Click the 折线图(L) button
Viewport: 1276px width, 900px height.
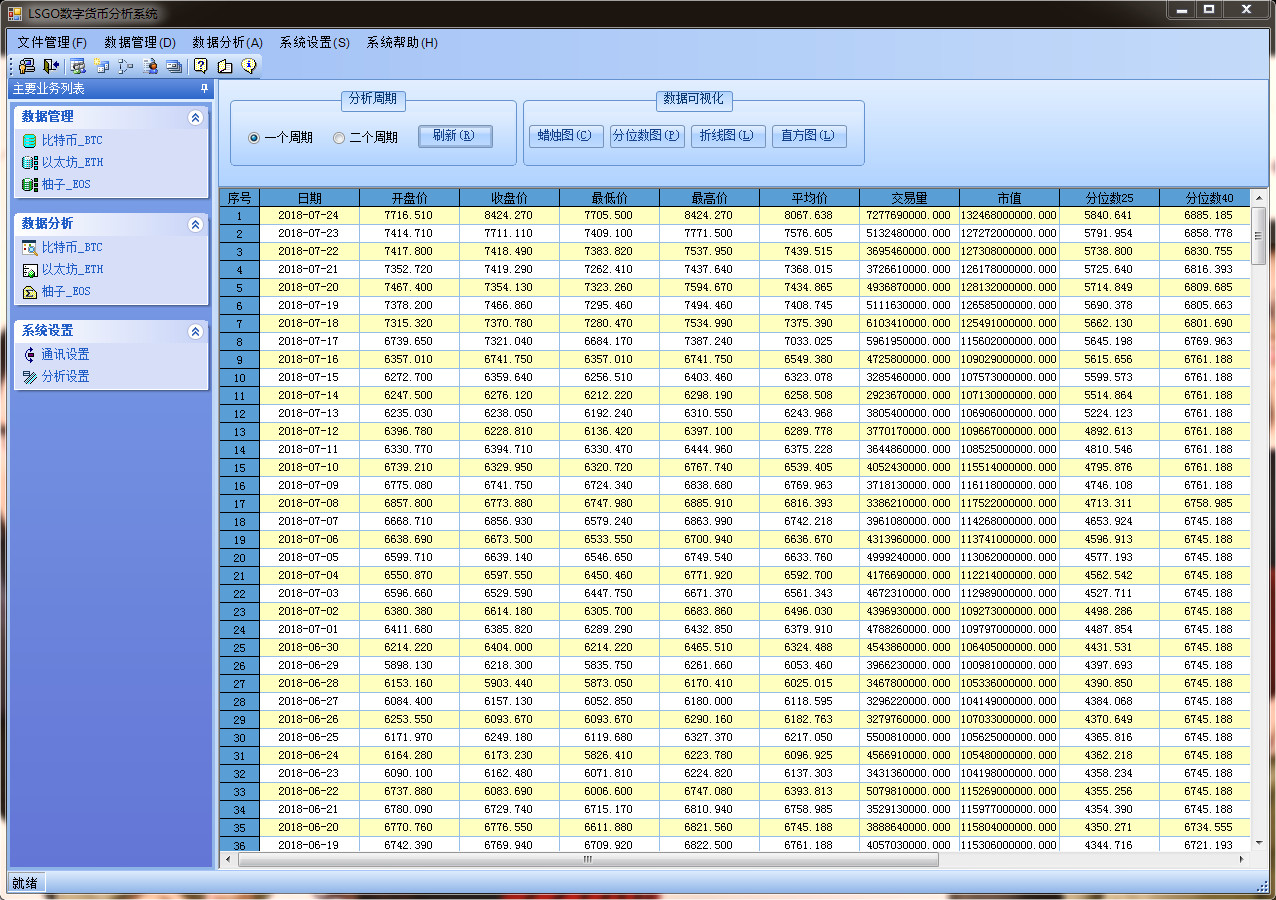coord(728,136)
